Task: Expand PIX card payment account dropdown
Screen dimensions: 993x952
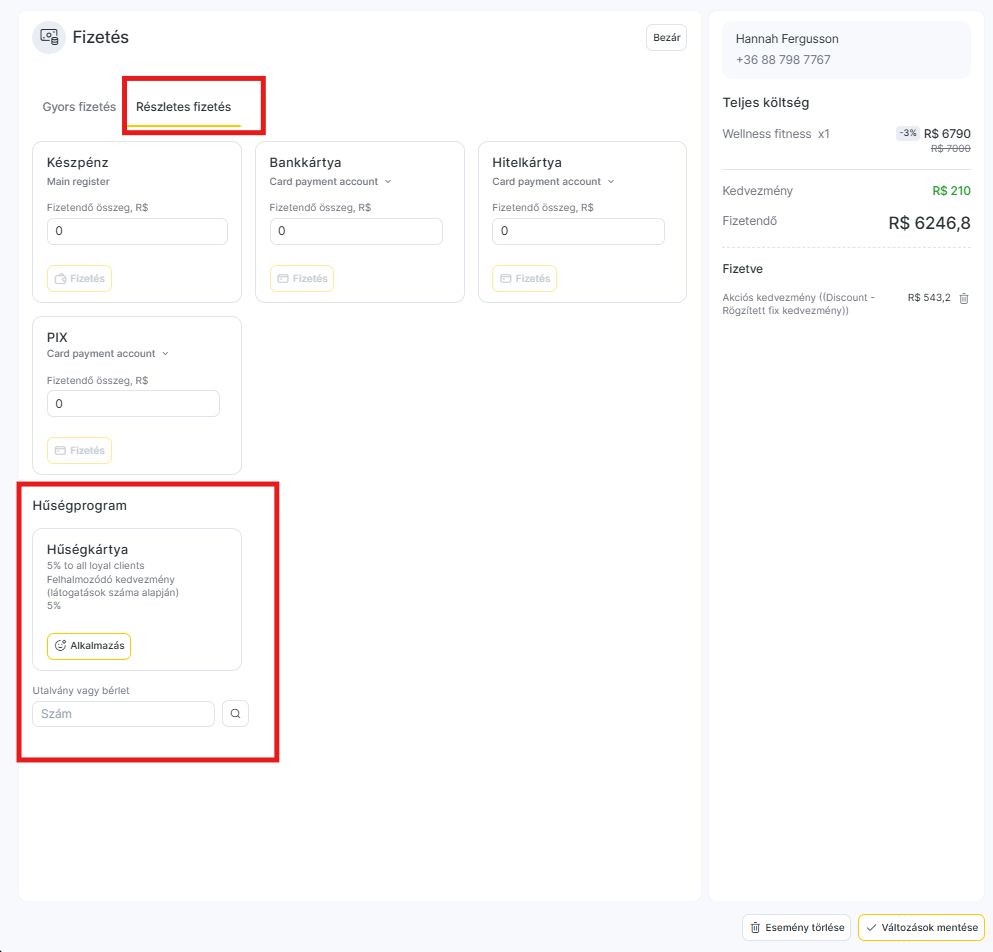Action: coord(108,354)
